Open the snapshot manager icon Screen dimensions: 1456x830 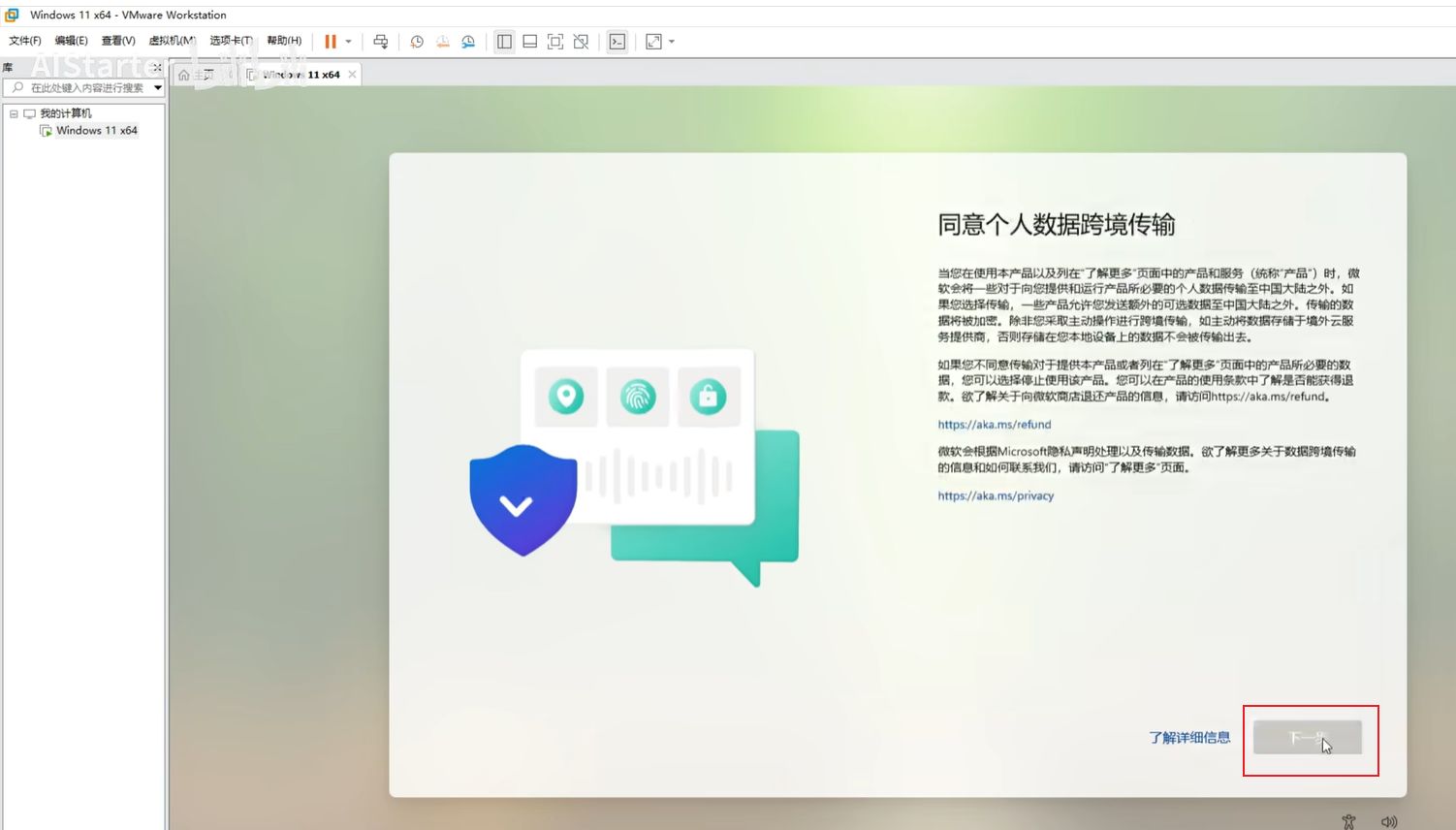(468, 42)
